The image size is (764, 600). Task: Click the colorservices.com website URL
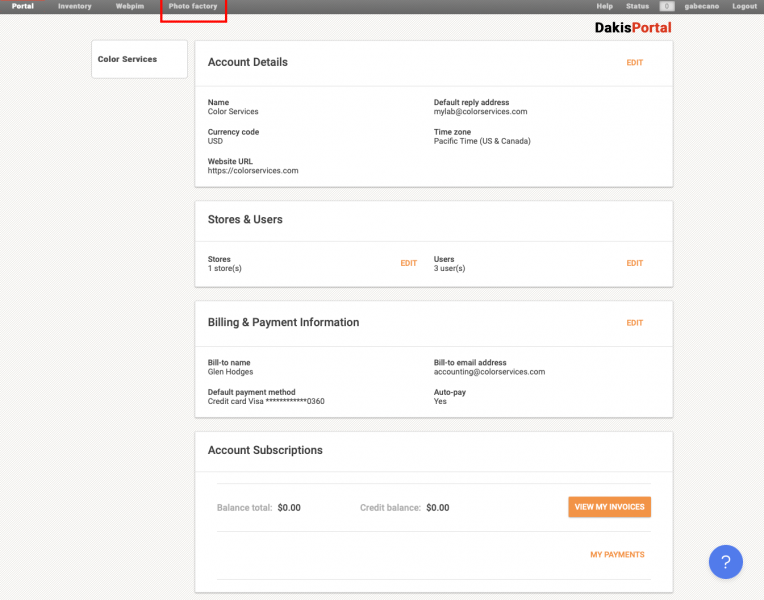click(253, 171)
